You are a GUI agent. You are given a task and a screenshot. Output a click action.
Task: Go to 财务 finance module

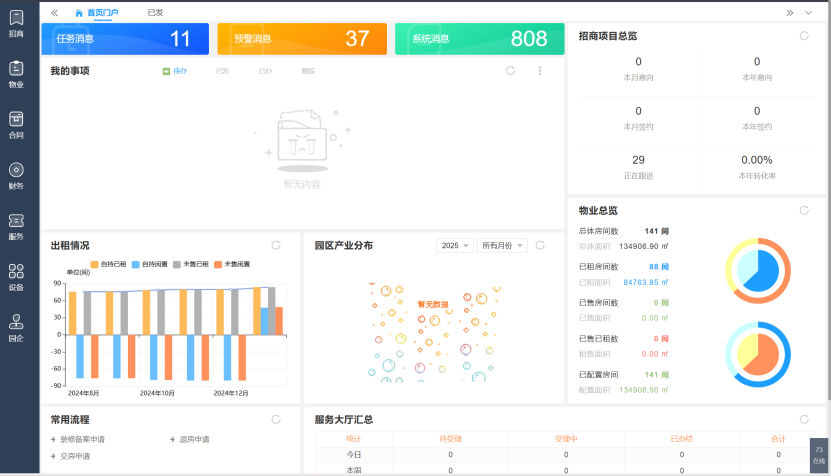(16, 174)
